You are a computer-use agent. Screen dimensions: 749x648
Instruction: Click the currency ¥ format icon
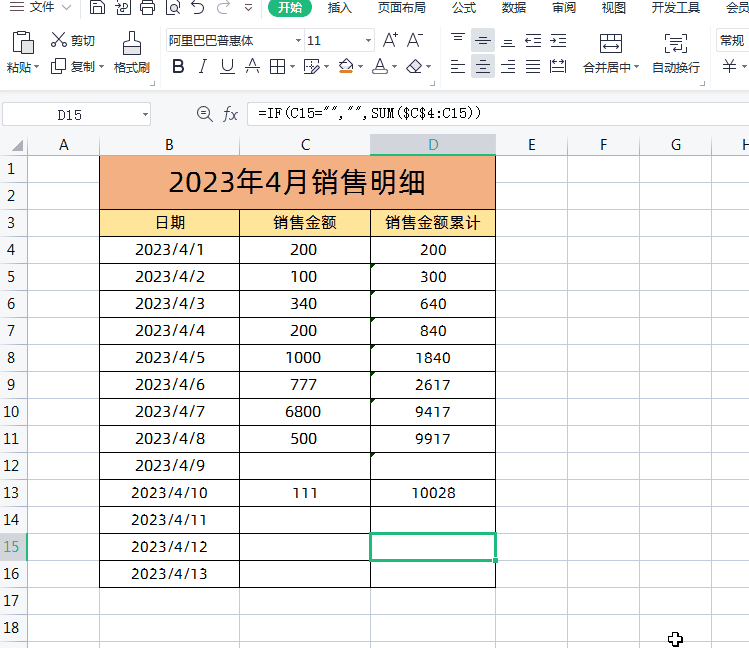pyautogui.click(x=729, y=66)
